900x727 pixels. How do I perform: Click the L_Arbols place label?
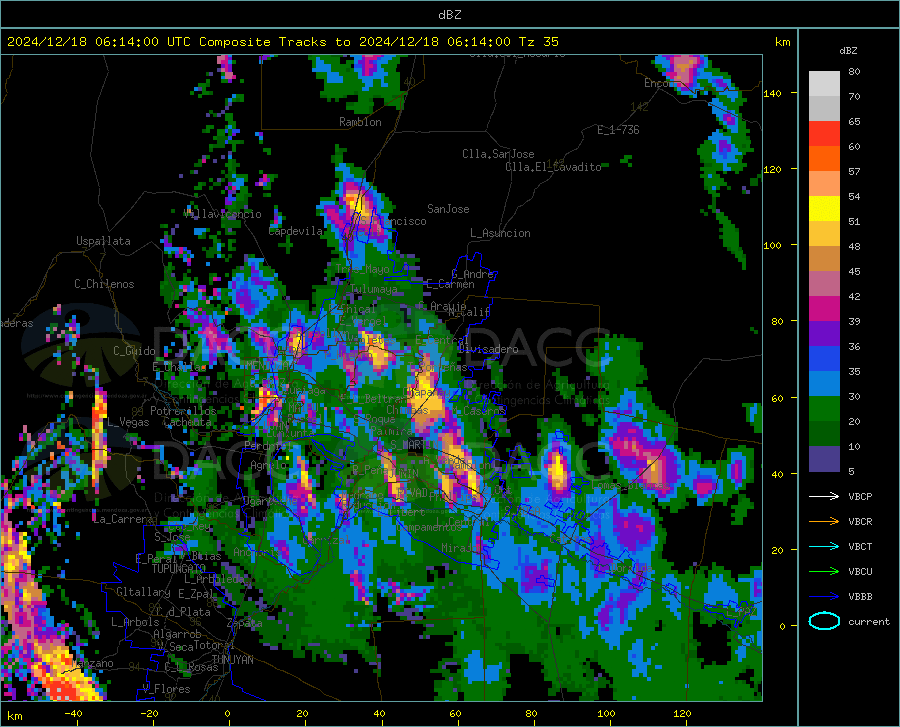pyautogui.click(x=135, y=621)
